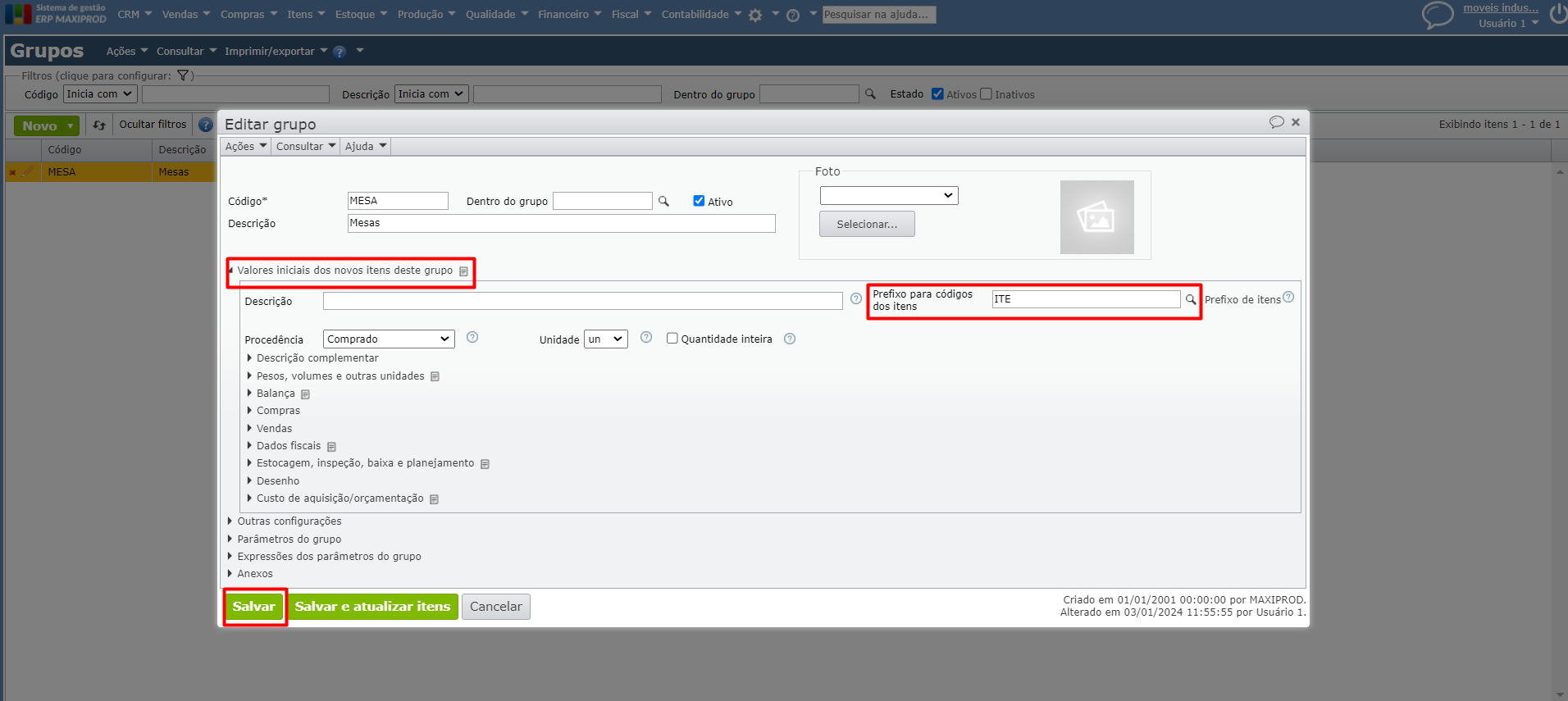Toggle the Inativos filter checkbox

point(987,93)
